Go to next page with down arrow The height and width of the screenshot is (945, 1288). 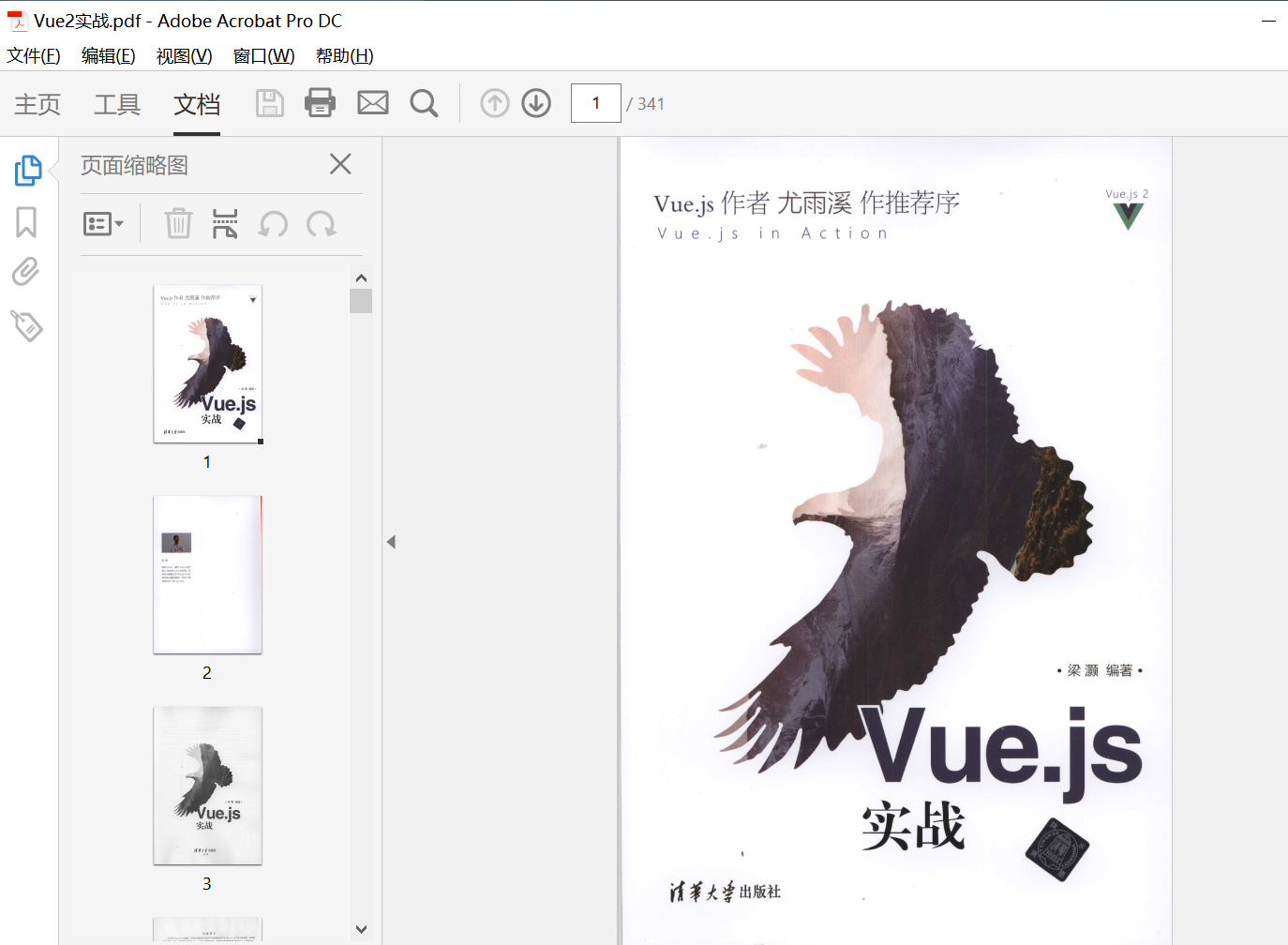[x=536, y=103]
